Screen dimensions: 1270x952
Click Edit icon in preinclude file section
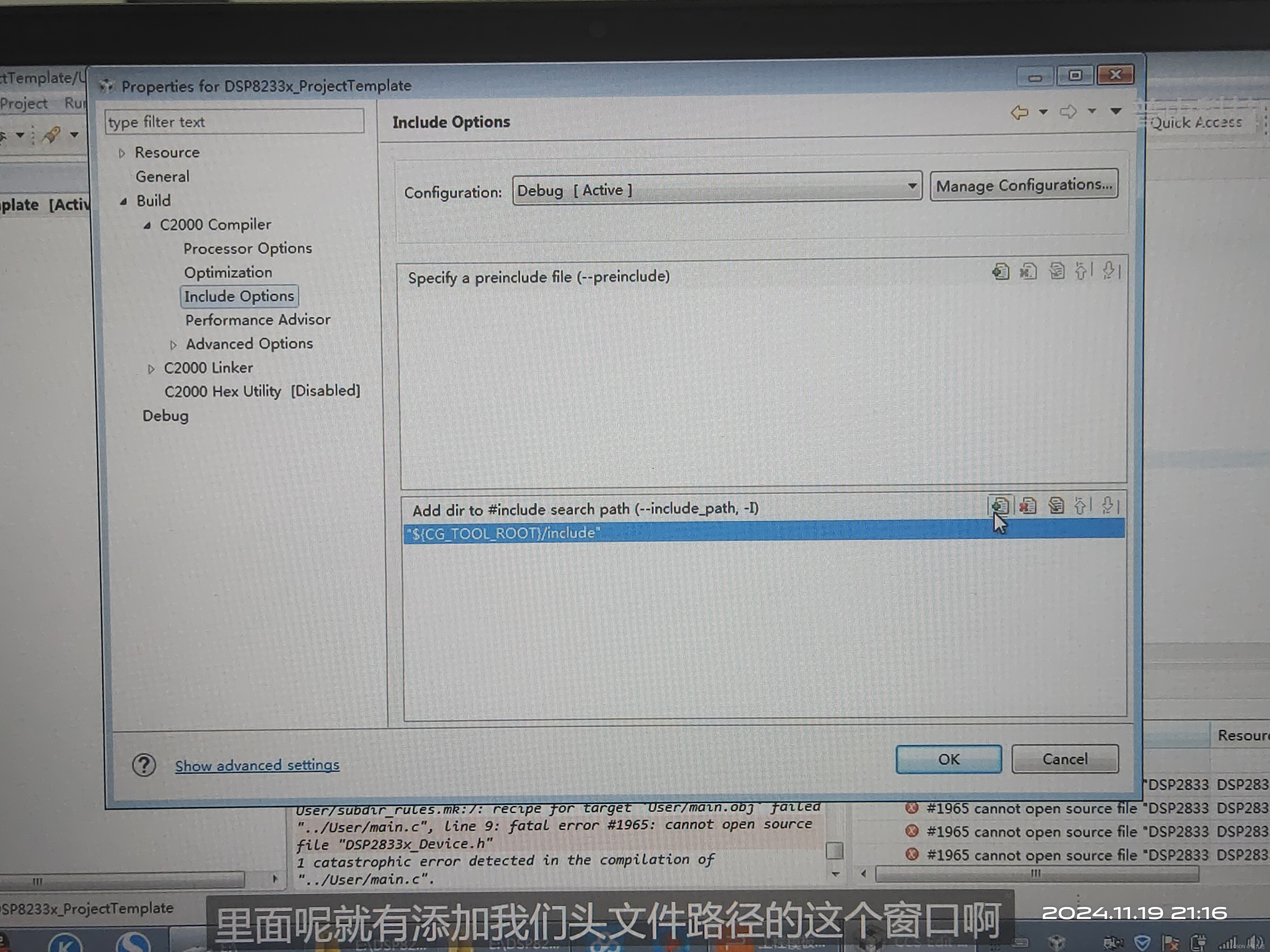pyautogui.click(x=1056, y=271)
